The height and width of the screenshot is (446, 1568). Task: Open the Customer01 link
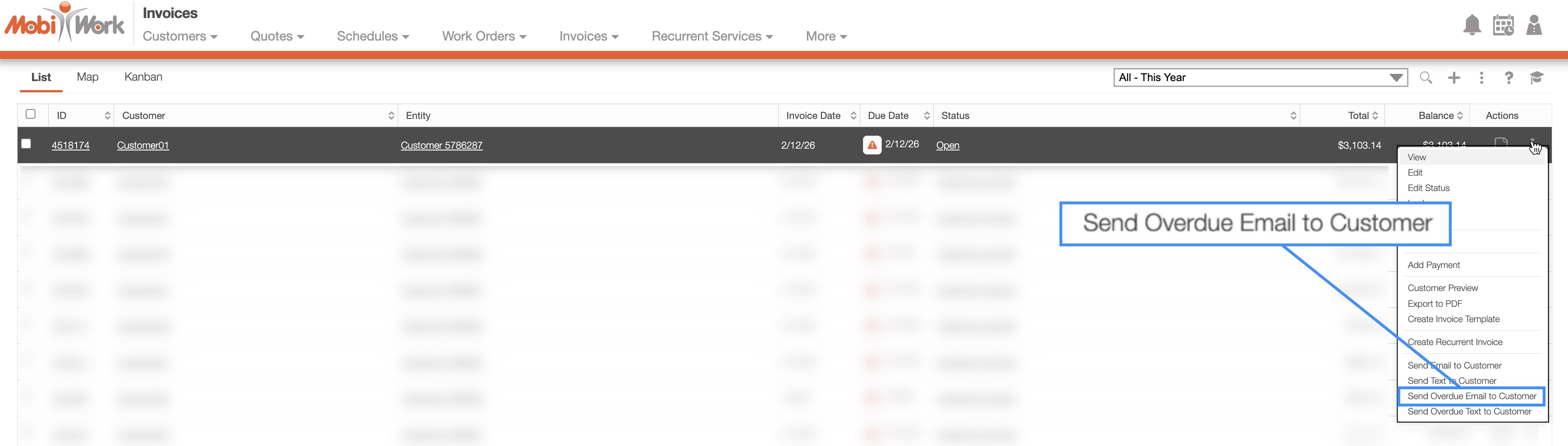click(143, 146)
